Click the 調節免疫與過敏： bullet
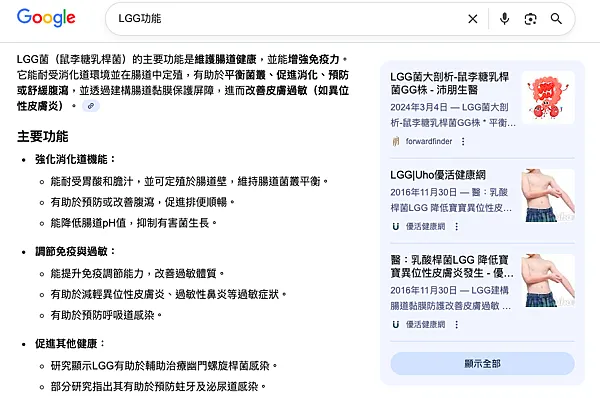This screenshot has height=398, width=600. tap(75, 251)
